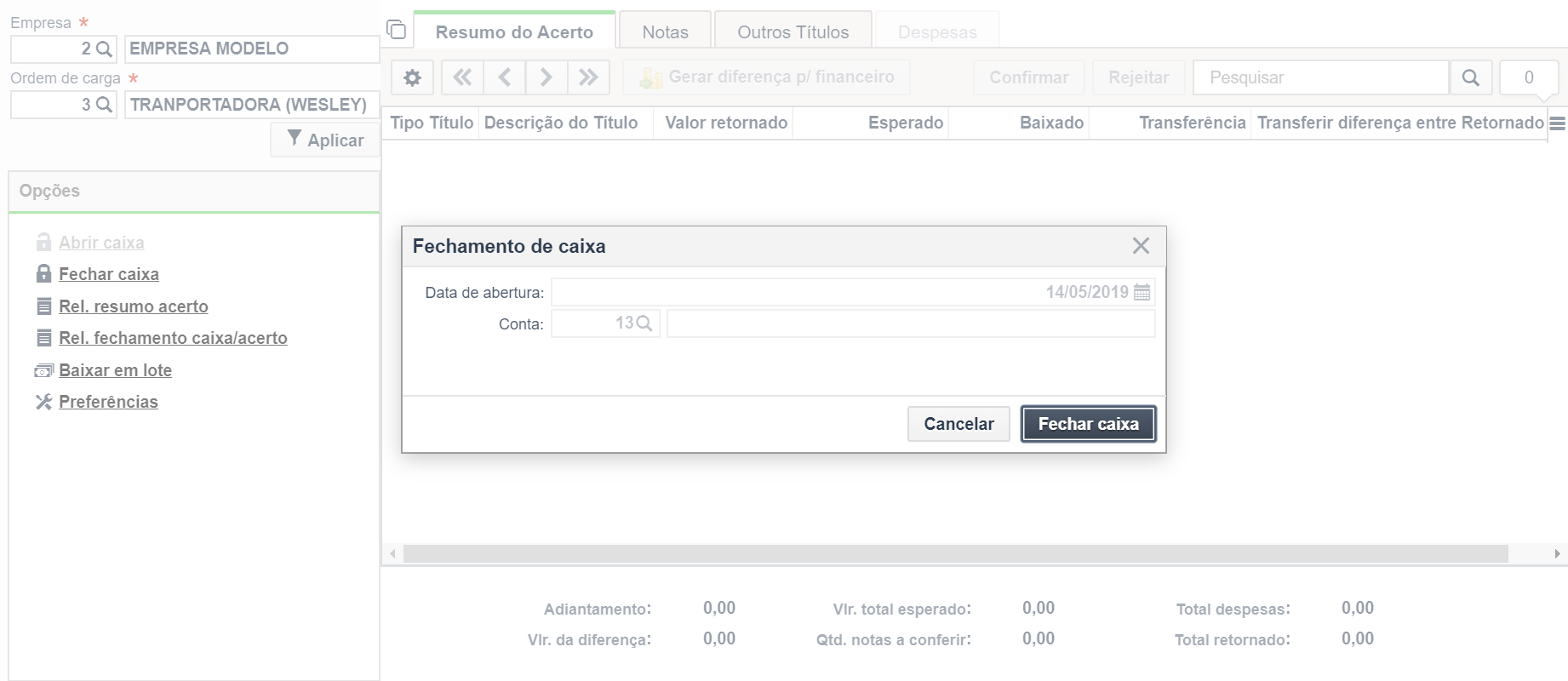Open the Abrir caixa option link

coord(101,243)
